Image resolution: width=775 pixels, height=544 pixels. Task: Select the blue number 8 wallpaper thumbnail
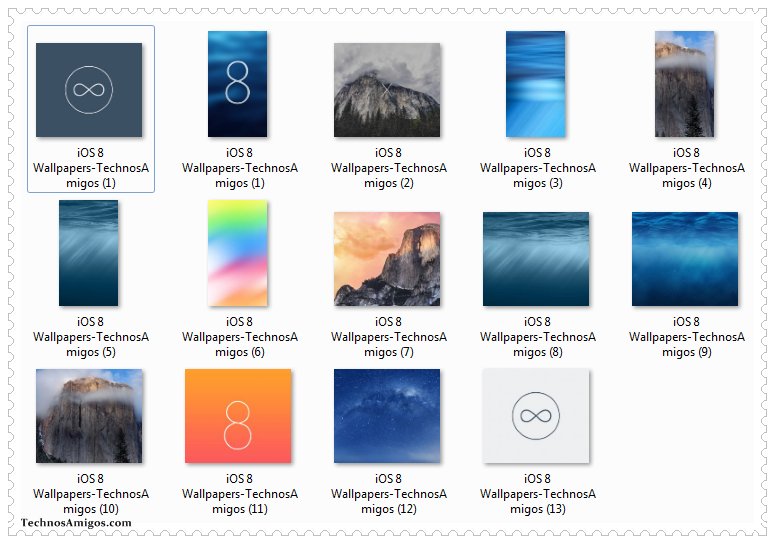tap(238, 84)
